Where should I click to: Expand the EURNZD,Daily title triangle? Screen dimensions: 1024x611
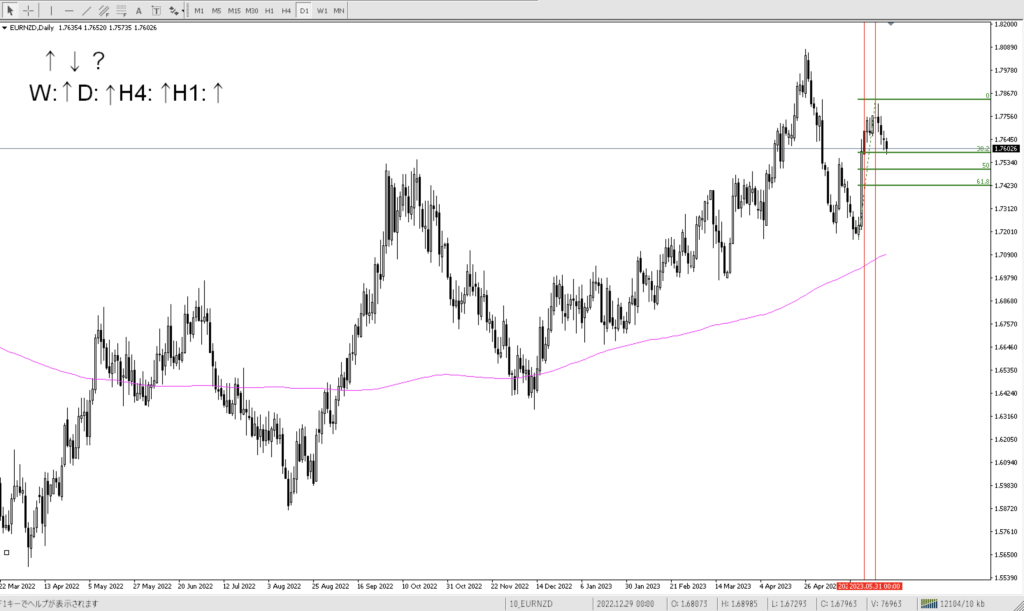[4, 28]
